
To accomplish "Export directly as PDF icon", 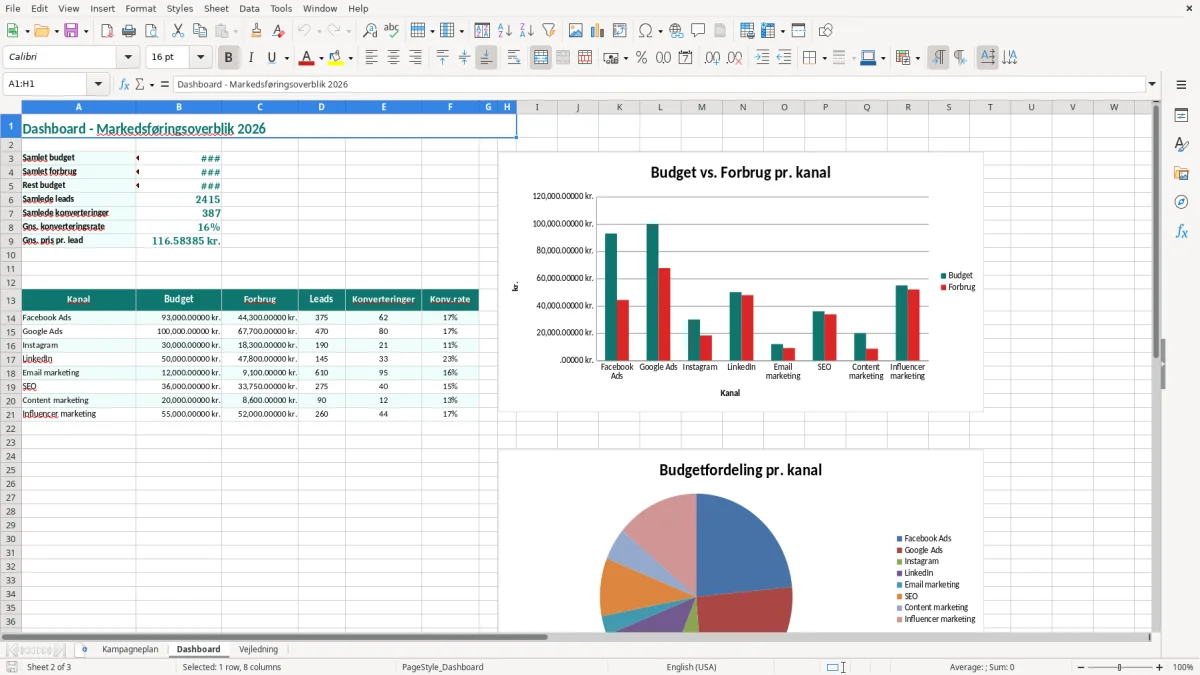I will click(107, 31).
